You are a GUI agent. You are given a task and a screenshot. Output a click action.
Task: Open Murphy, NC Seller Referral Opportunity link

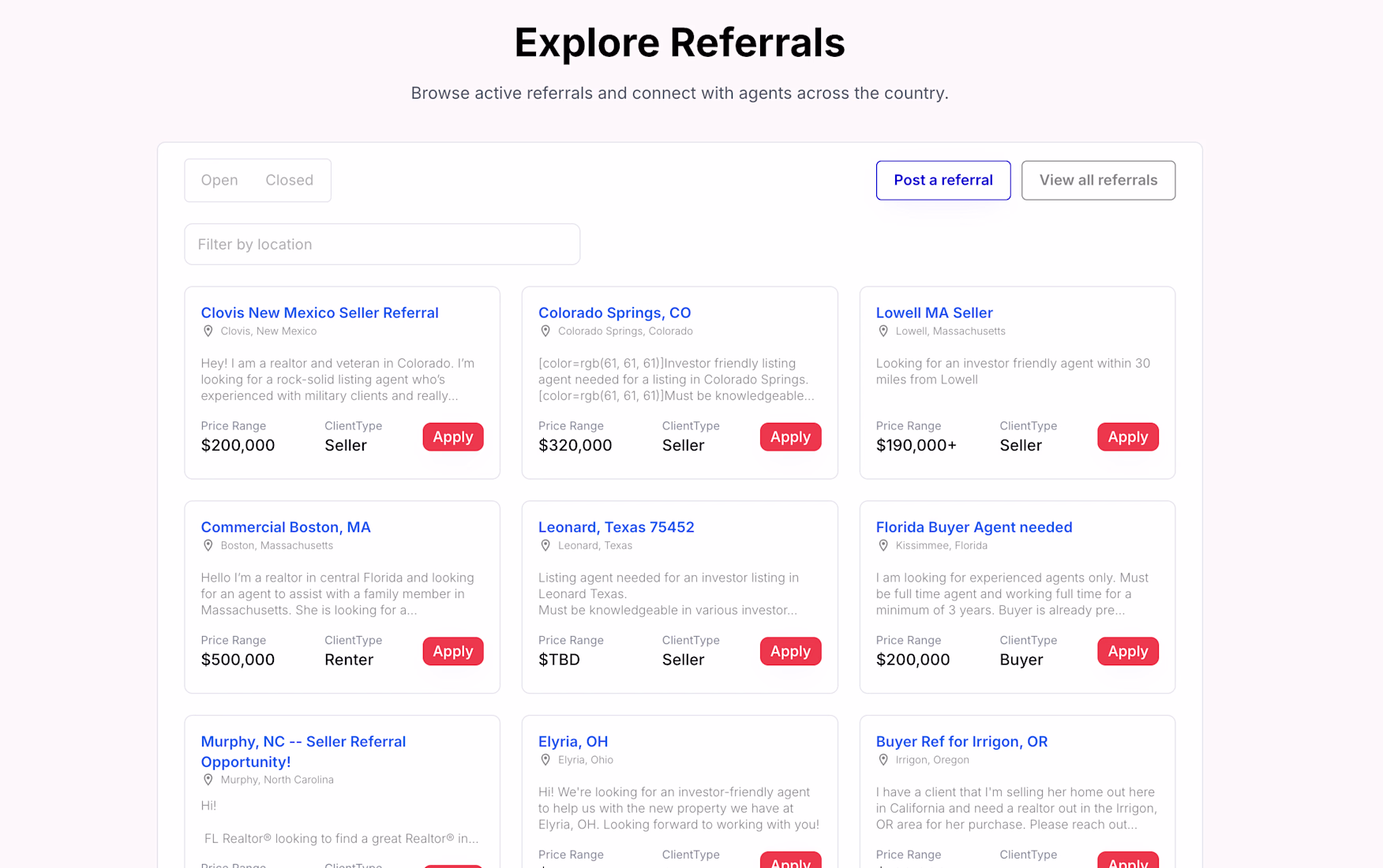(303, 751)
